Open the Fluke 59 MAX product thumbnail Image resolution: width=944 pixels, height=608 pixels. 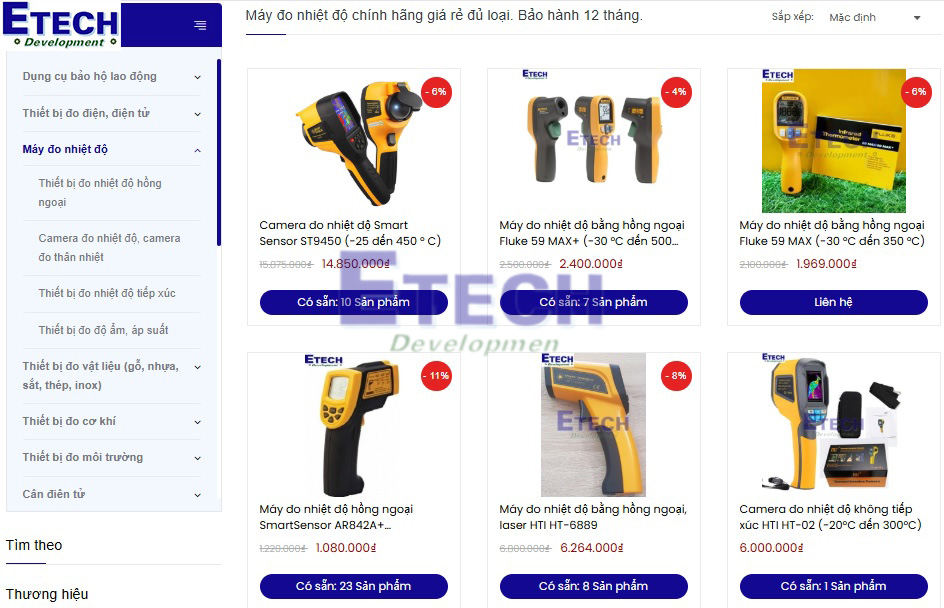click(833, 141)
